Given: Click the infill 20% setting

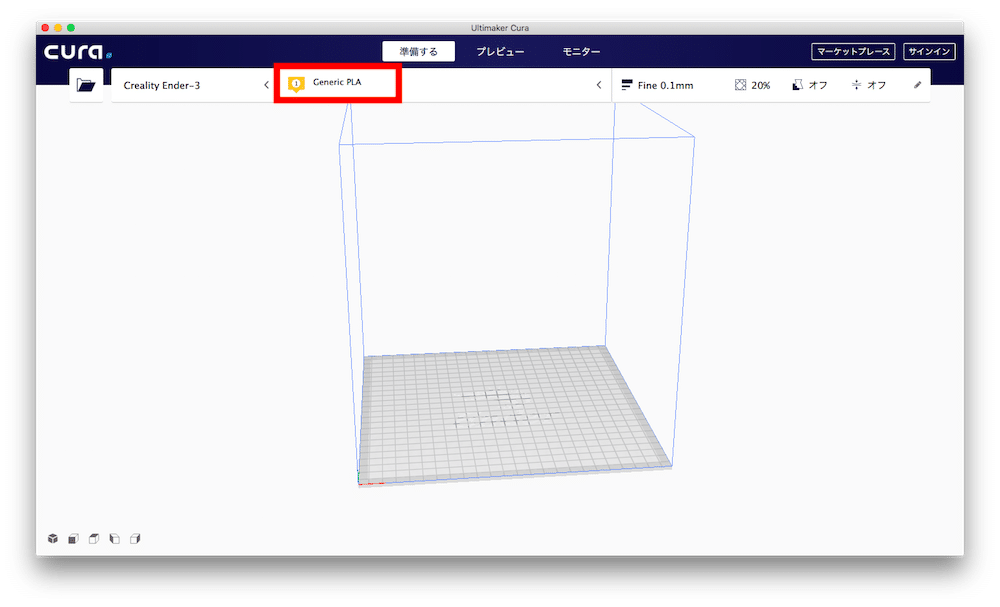Looking at the screenshot, I should click(x=752, y=86).
